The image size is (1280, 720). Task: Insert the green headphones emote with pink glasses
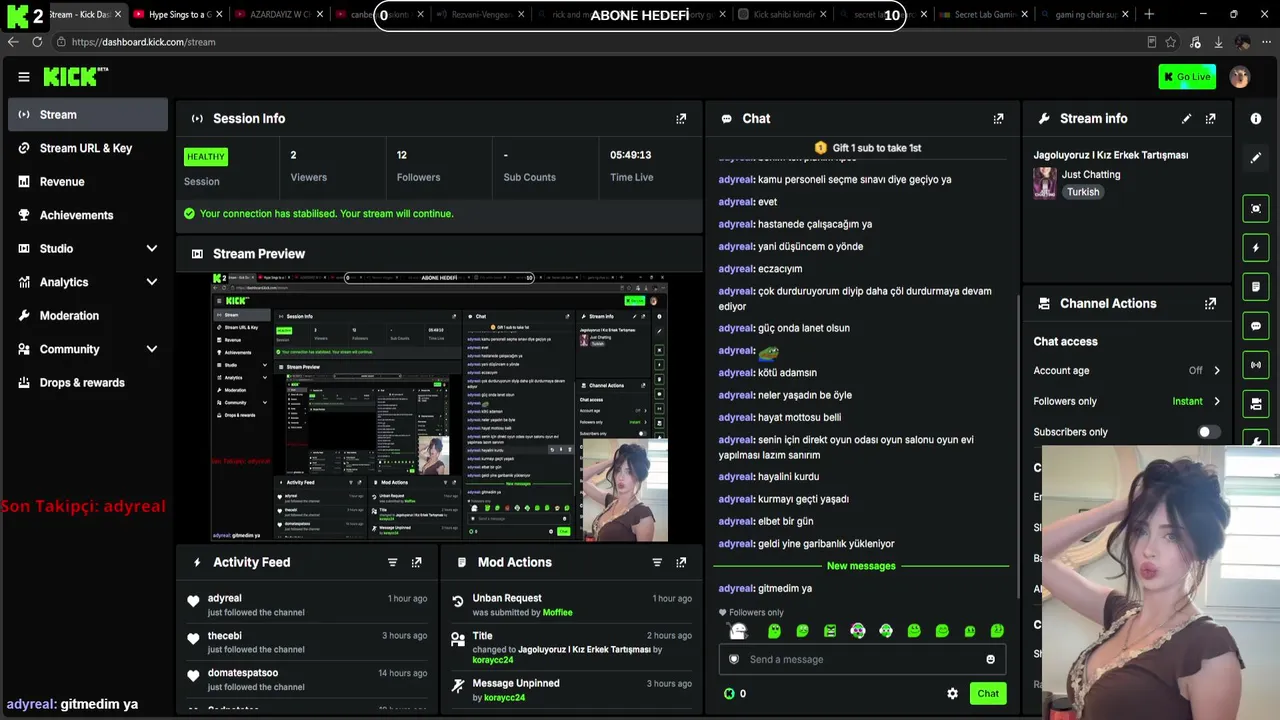tap(857, 631)
